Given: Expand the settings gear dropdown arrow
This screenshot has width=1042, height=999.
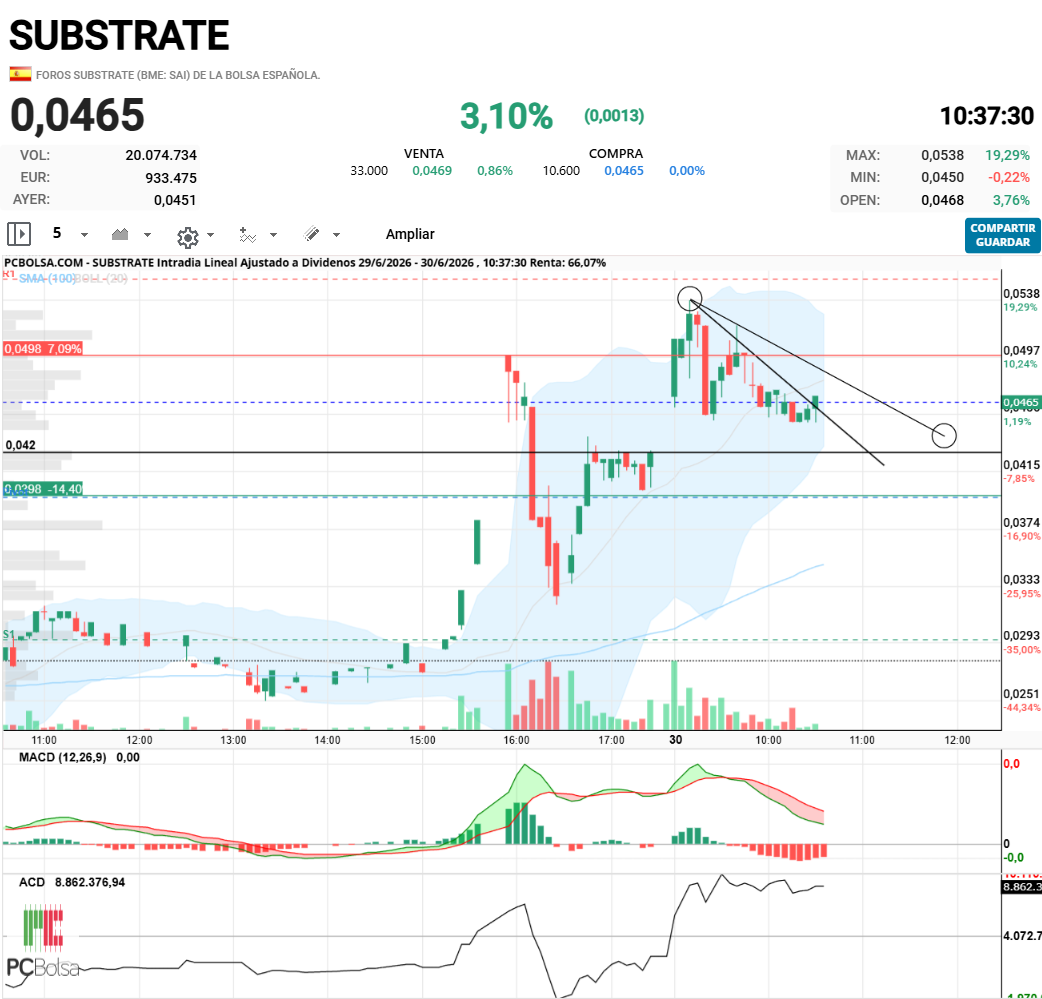Looking at the screenshot, I should coord(211,235).
